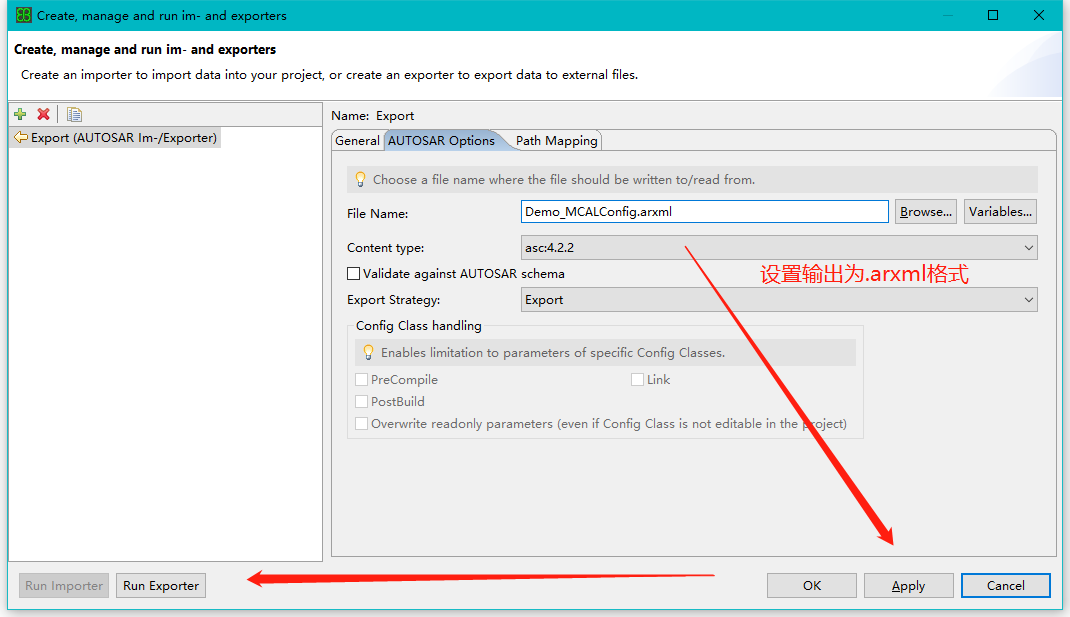
Task: Enable Validate against AUTOSAR schema checkbox
Action: (353, 274)
